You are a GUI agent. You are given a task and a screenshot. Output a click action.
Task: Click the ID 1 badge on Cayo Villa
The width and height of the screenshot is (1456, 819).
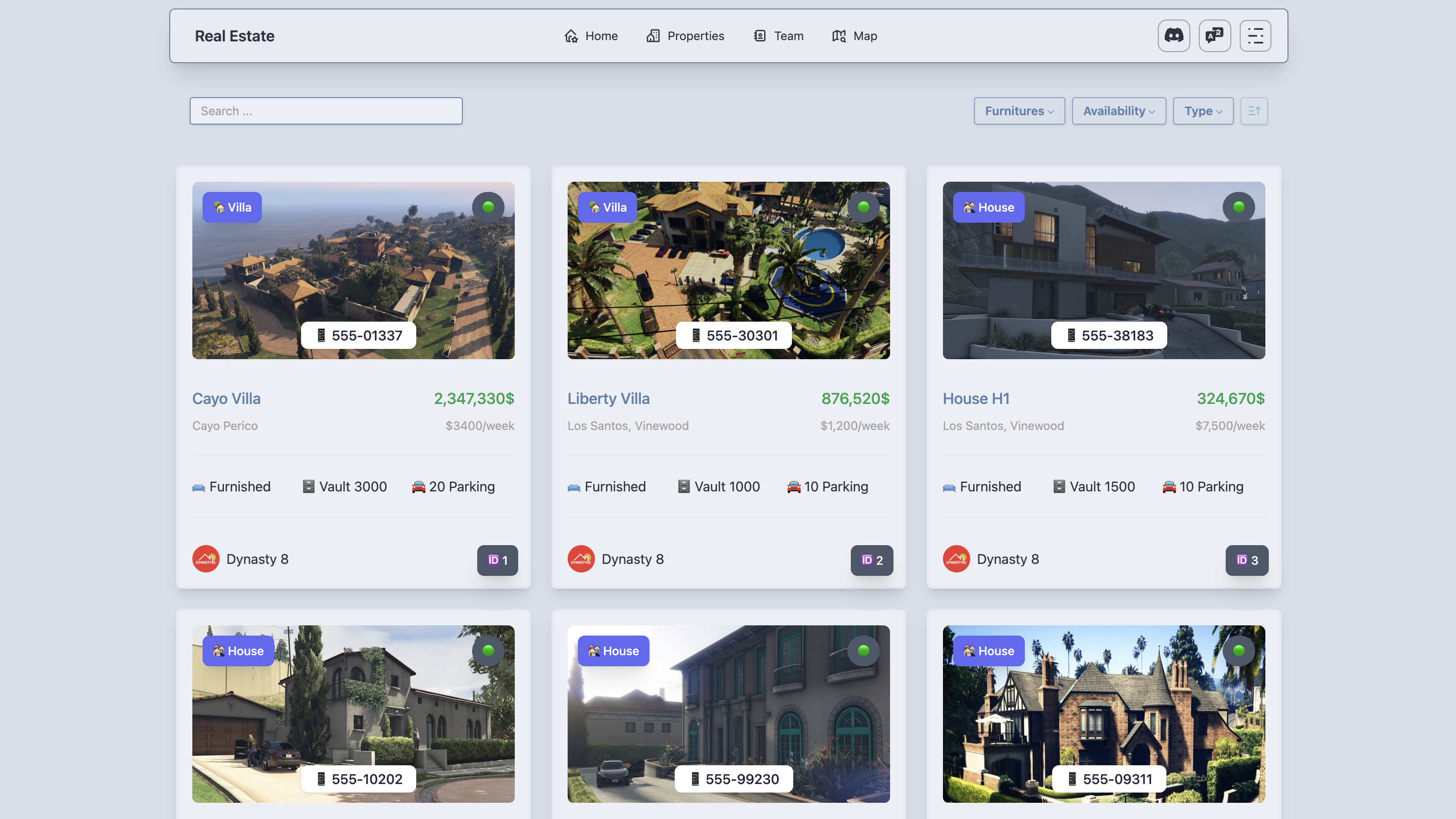pos(497,560)
